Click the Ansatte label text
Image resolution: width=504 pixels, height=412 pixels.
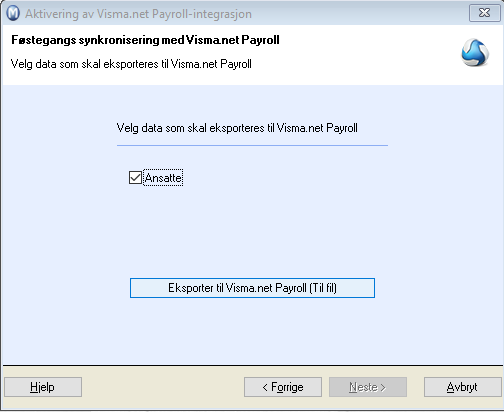click(x=163, y=178)
